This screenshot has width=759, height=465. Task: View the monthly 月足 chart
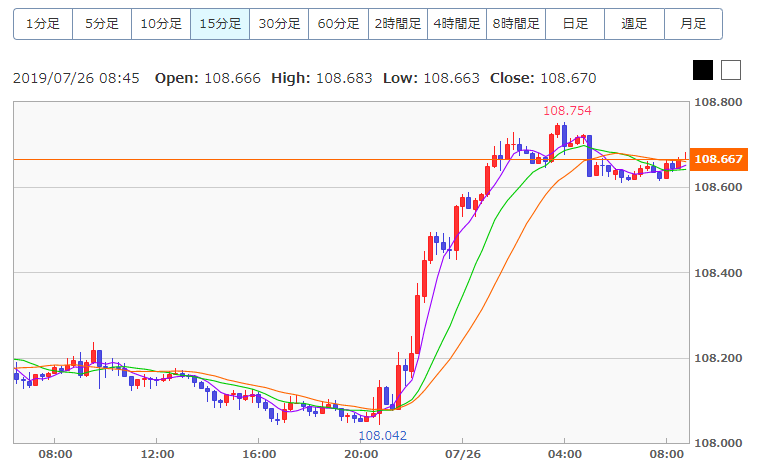pos(693,24)
